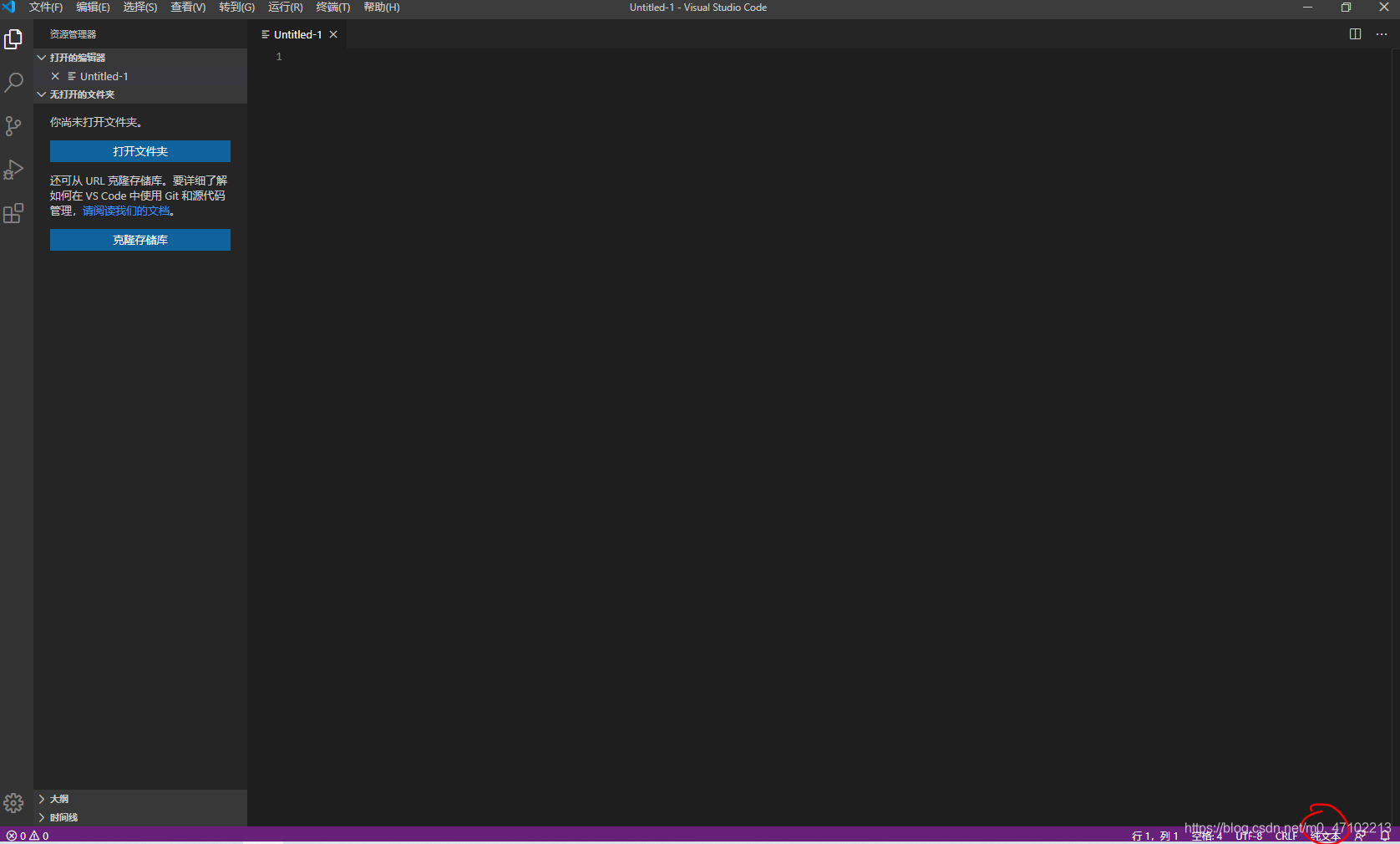The height and width of the screenshot is (844, 1400).
Task: Open the 编辑(E) menu
Action: click(93, 7)
